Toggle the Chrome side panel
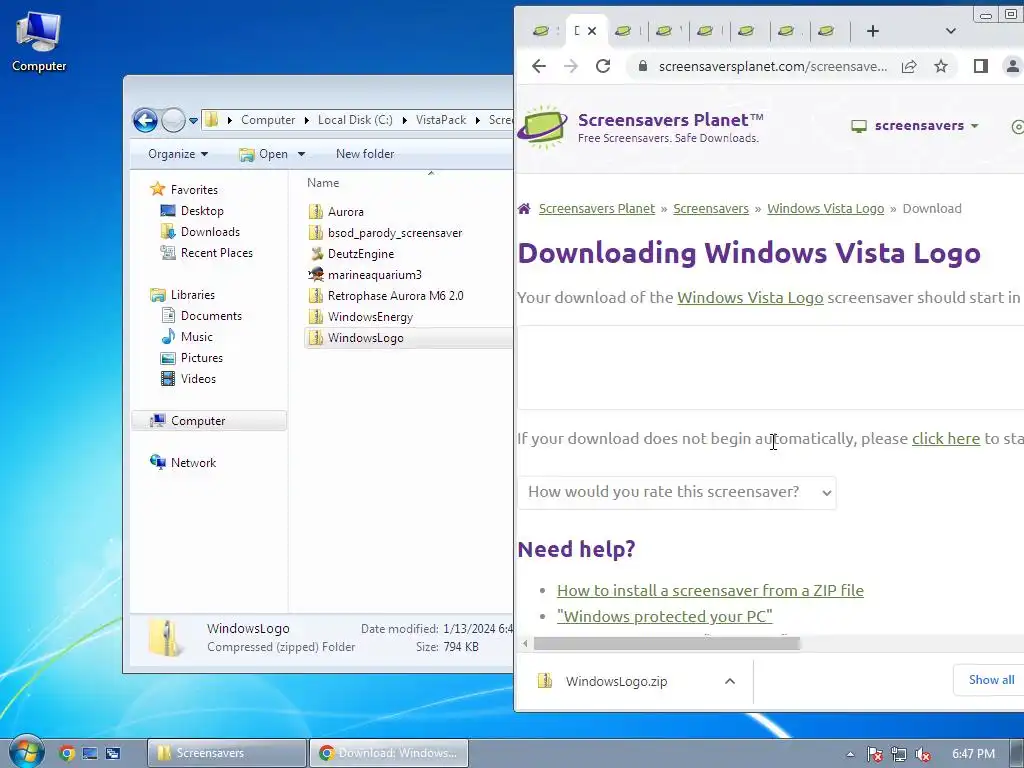Image resolution: width=1024 pixels, height=768 pixels. [x=980, y=66]
